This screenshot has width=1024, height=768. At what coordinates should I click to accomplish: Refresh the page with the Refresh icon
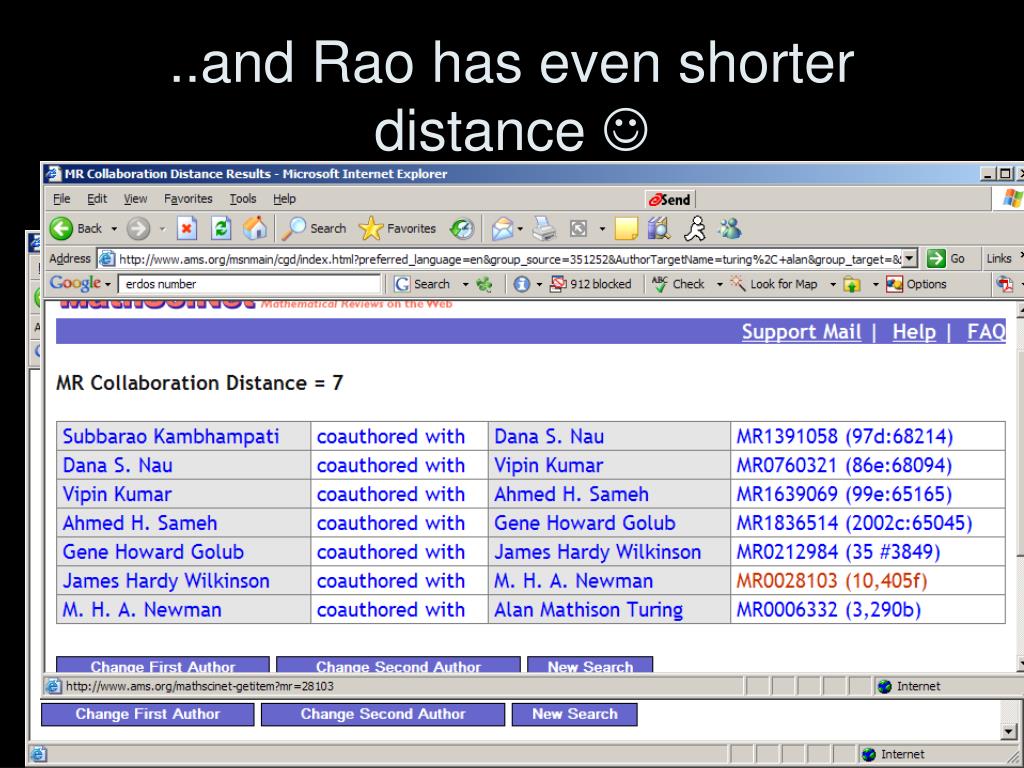(221, 229)
